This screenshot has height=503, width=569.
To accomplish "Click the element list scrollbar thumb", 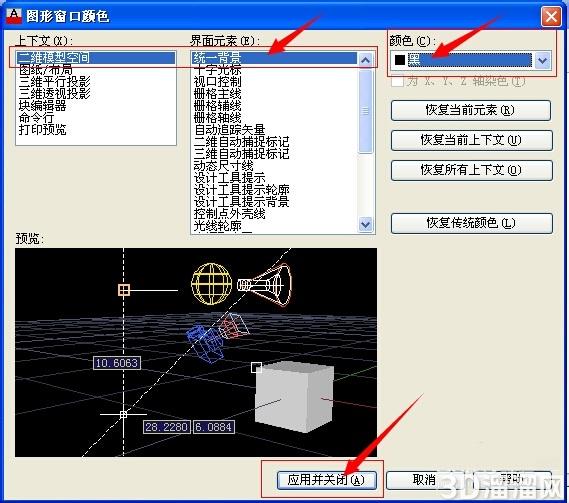I will pyautogui.click(x=365, y=111).
